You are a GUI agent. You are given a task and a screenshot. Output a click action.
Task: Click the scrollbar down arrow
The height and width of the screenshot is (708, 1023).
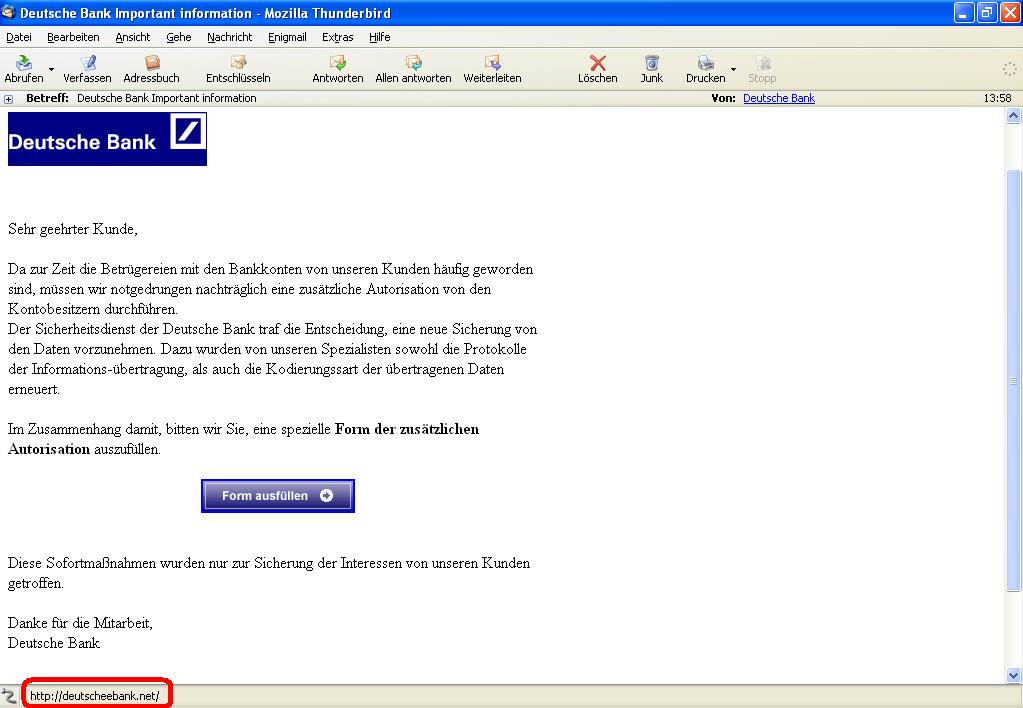[x=1013, y=675]
